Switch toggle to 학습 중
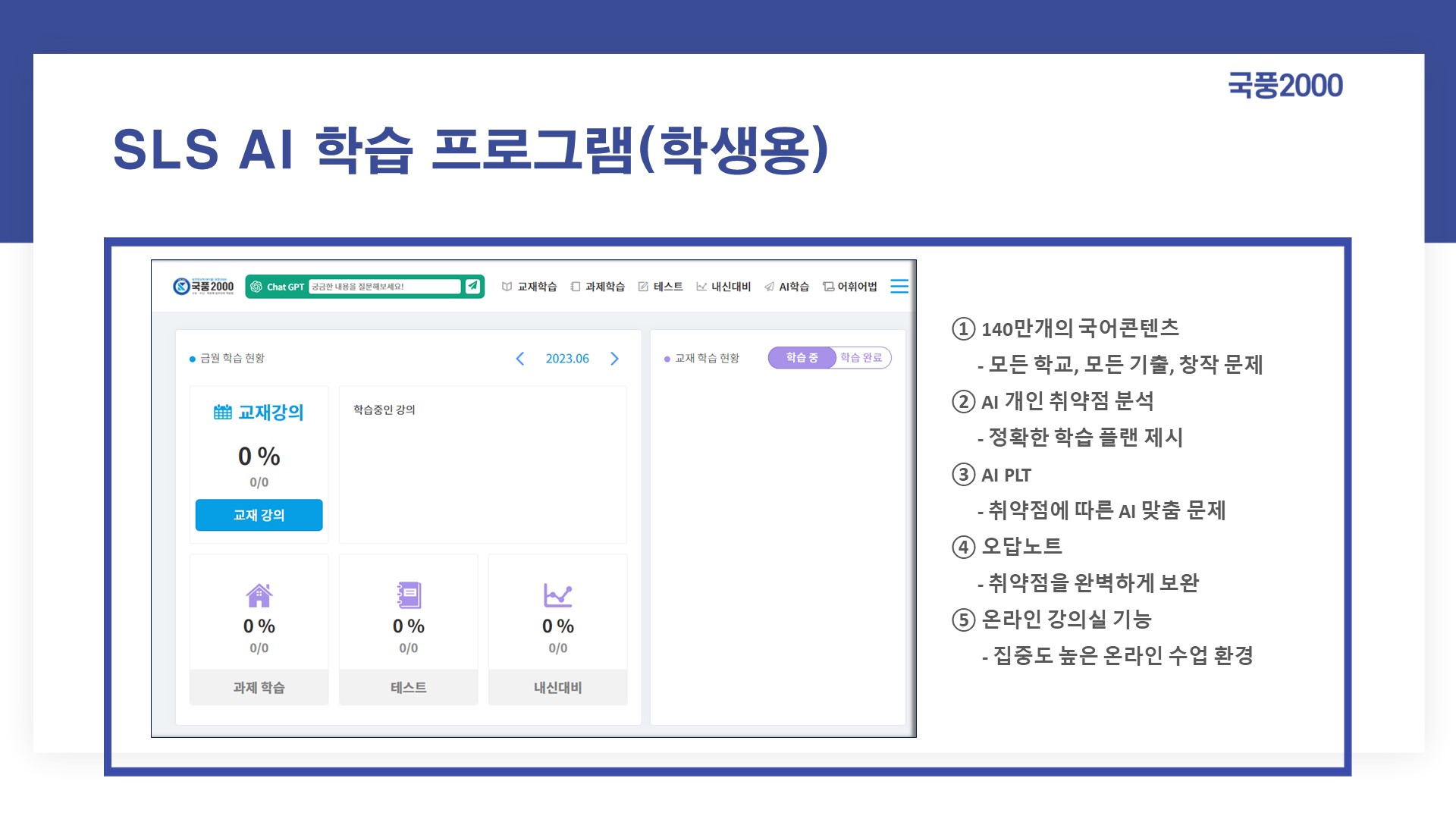1456x819 pixels. point(802,357)
